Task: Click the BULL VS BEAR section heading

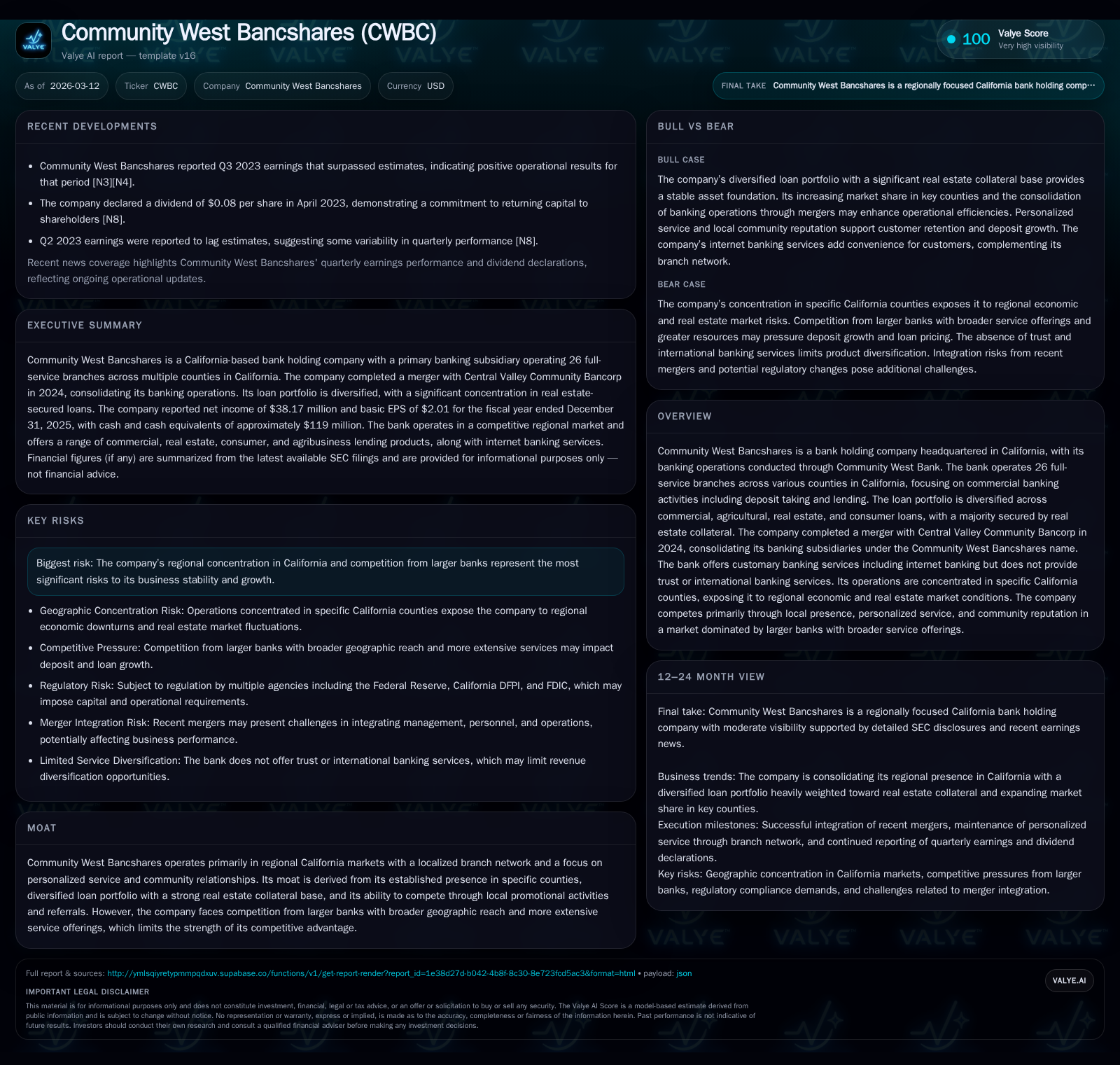Action: point(696,127)
